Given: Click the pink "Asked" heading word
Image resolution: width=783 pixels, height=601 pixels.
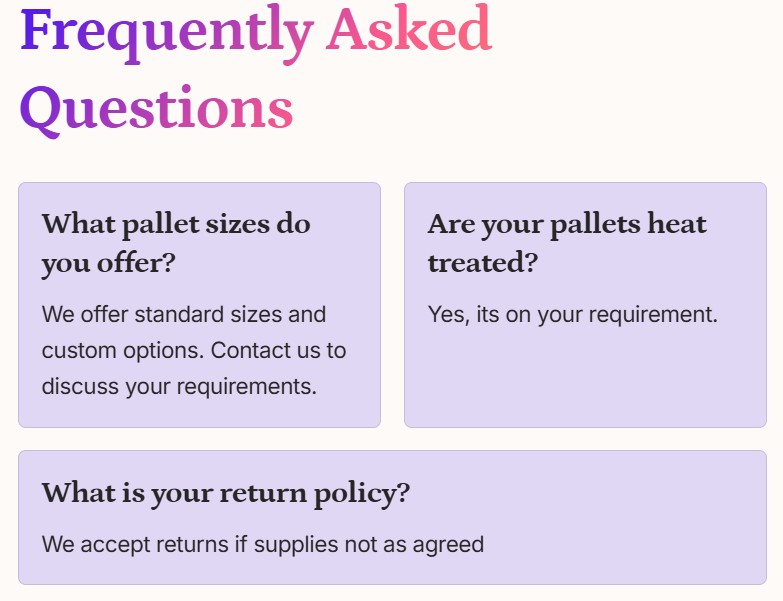Looking at the screenshot, I should pyautogui.click(x=409, y=30).
